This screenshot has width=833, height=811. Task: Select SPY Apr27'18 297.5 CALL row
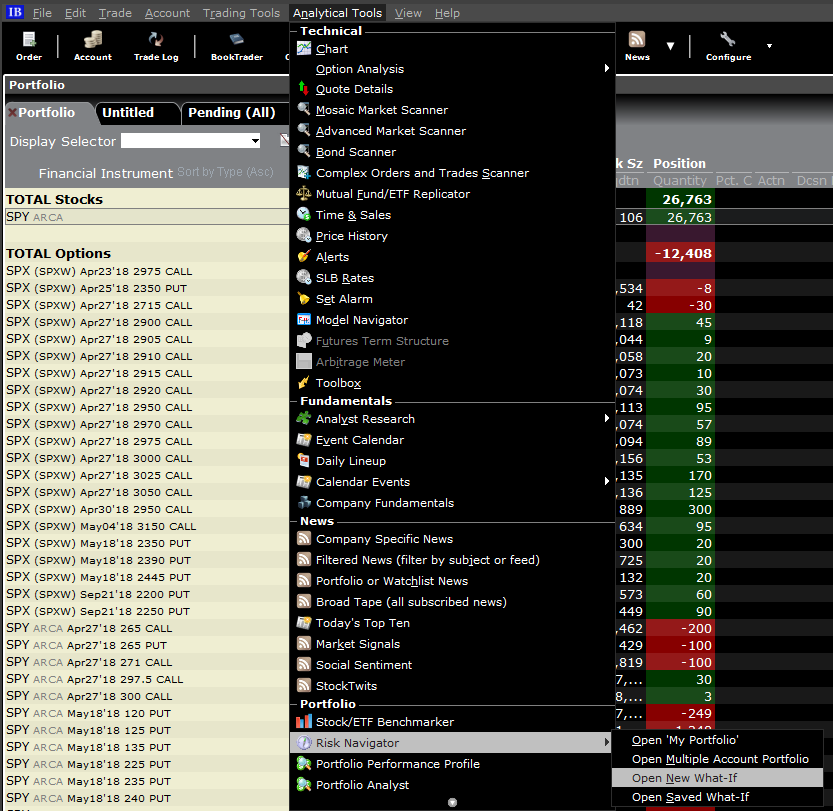point(147,679)
